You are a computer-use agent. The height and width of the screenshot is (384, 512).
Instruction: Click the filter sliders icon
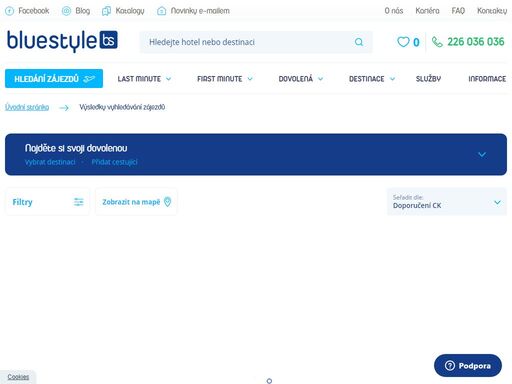79,202
